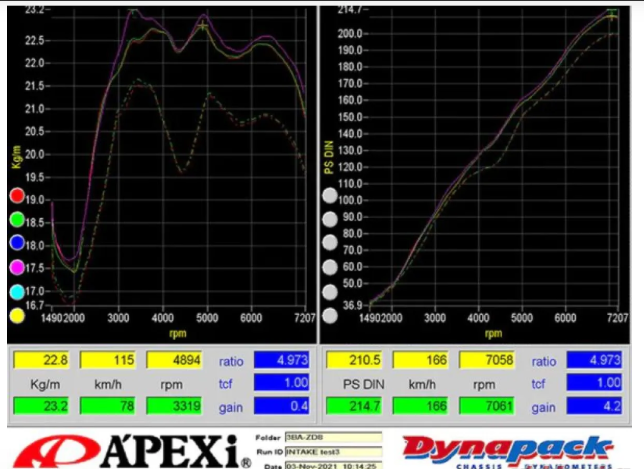Toggle the blue run indicator on torque graph
This screenshot has width=644, height=469.
click(x=17, y=243)
